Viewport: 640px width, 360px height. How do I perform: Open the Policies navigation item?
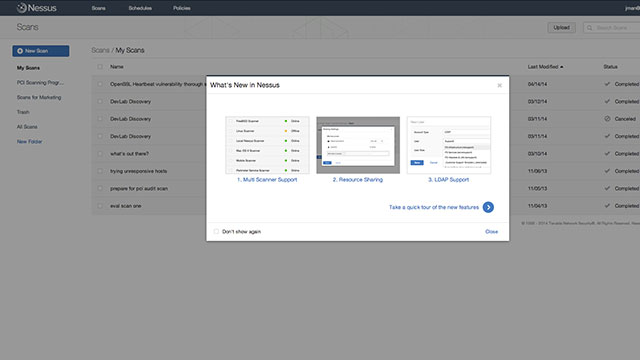tap(182, 8)
